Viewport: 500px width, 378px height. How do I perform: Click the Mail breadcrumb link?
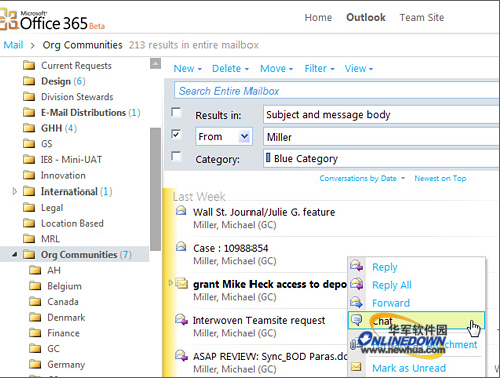click(13, 45)
